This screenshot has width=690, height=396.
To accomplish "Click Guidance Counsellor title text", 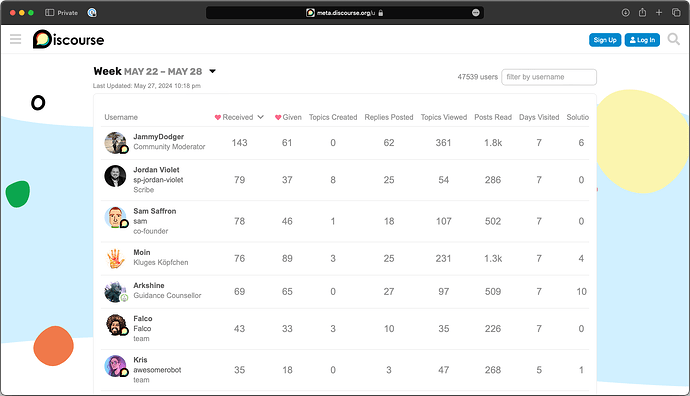I will (x=167, y=295).
